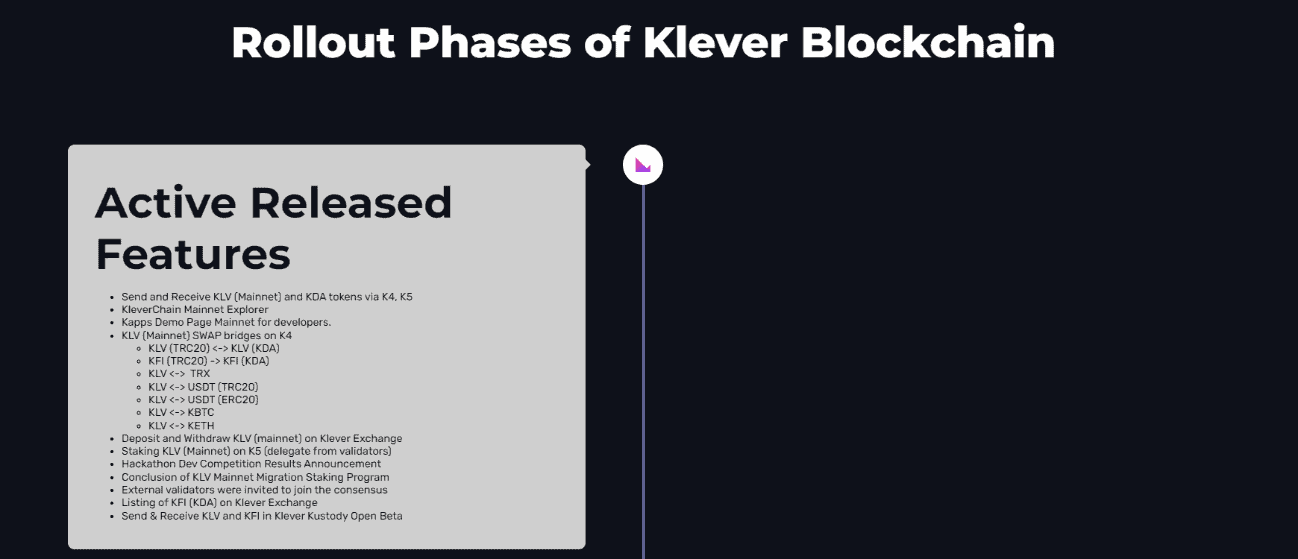
Task: Select 'KLV (Mainnet) SWAP bridges on K4'
Action: pos(207,336)
